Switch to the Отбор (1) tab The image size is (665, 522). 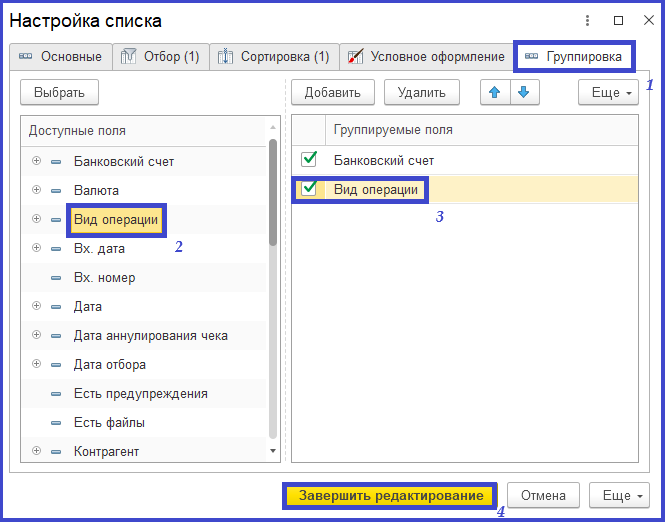[x=160, y=57]
